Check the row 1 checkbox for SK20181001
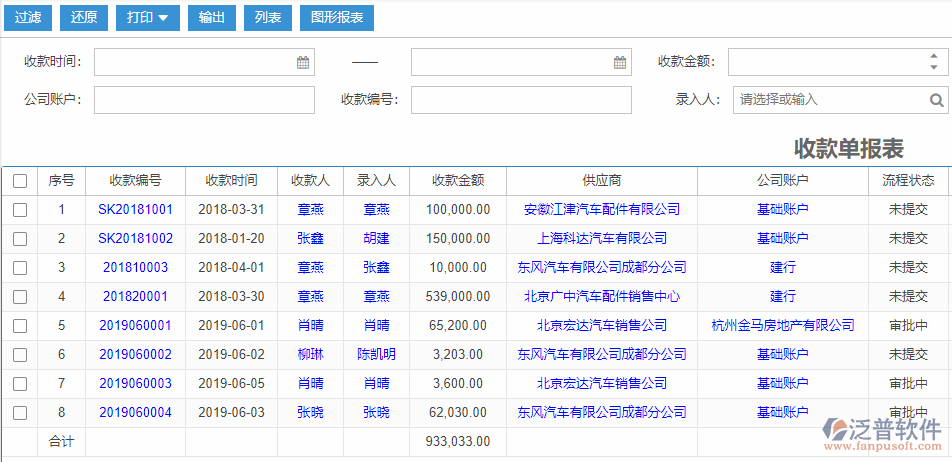 point(20,210)
